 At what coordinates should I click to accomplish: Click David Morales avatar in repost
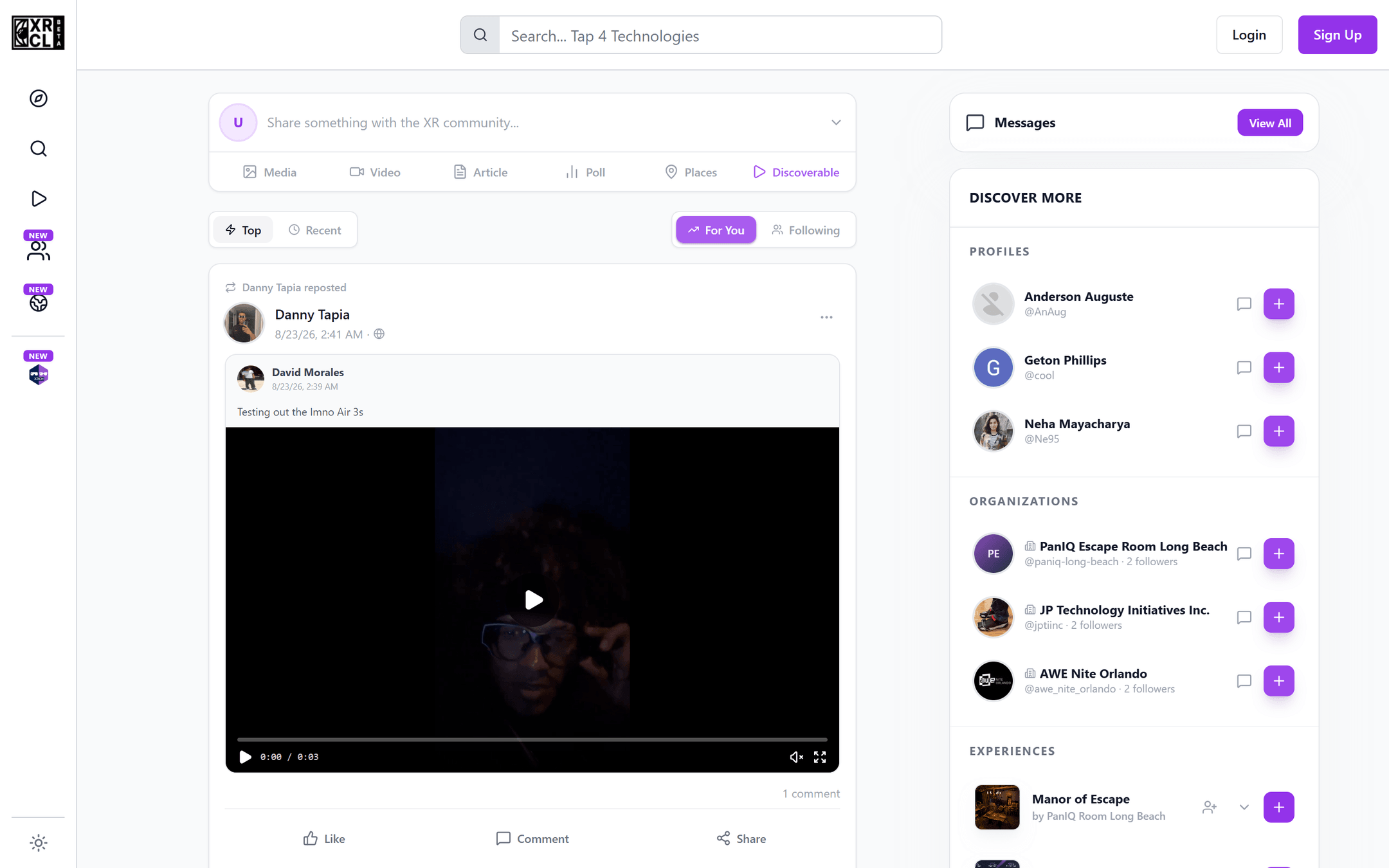[x=250, y=378]
